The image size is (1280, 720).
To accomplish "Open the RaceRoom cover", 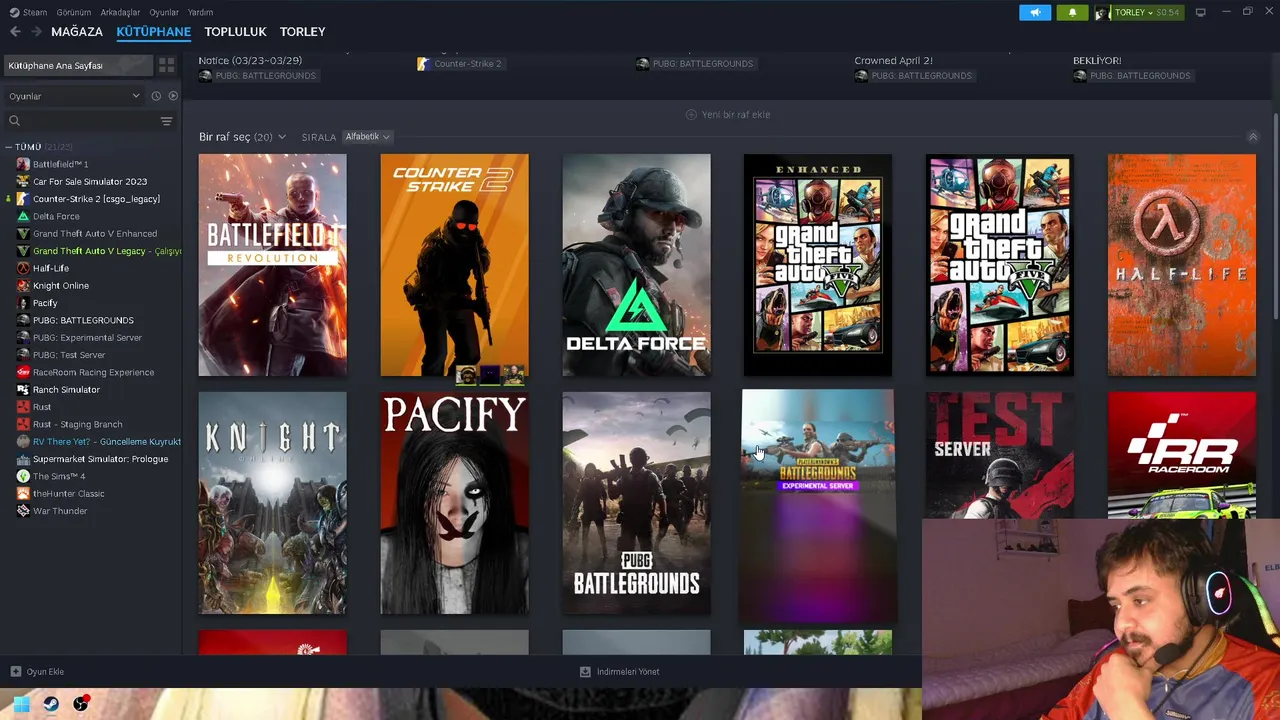I will pos(1181,455).
